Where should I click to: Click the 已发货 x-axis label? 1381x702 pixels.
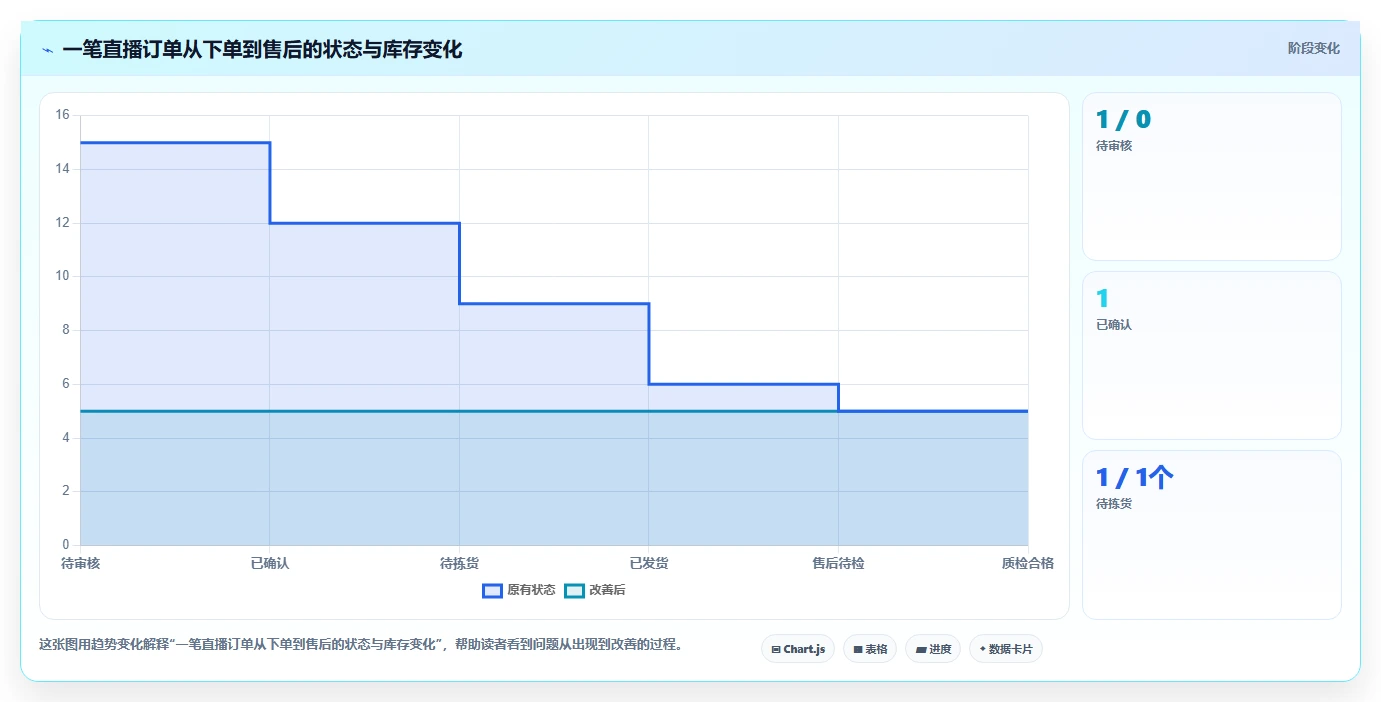[x=649, y=563]
